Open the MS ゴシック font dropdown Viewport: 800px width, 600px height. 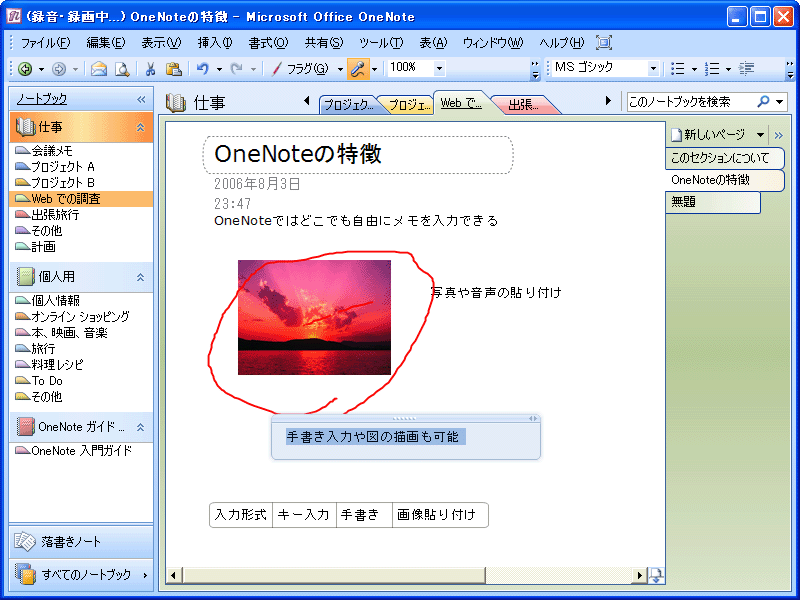pyautogui.click(x=653, y=68)
